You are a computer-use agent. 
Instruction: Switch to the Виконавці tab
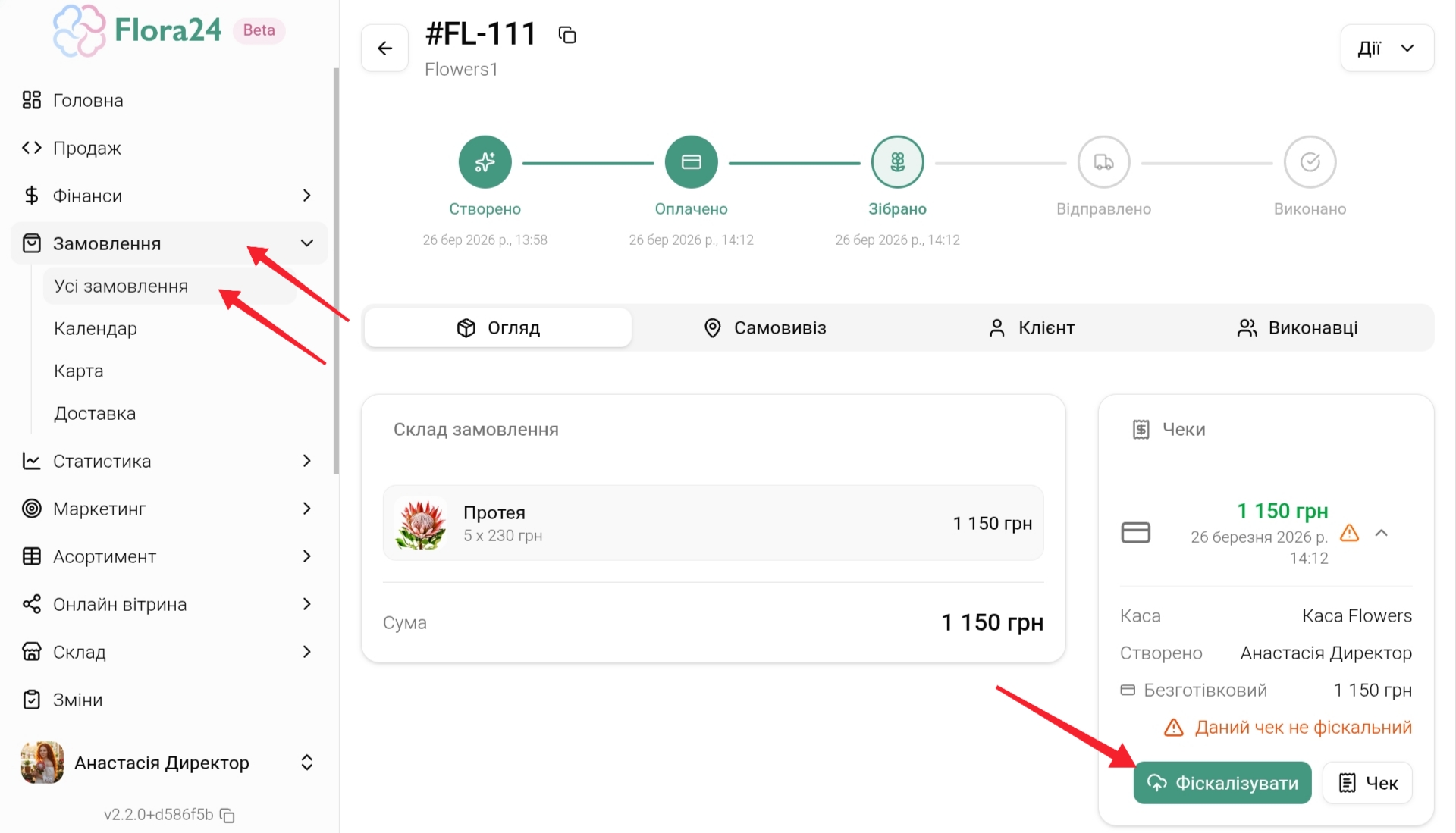click(1297, 328)
